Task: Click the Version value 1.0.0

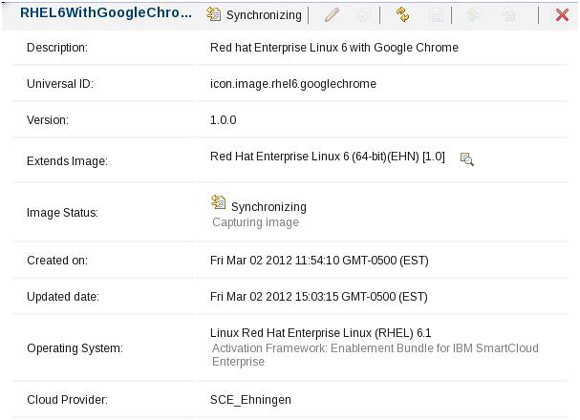Action: pos(223,120)
